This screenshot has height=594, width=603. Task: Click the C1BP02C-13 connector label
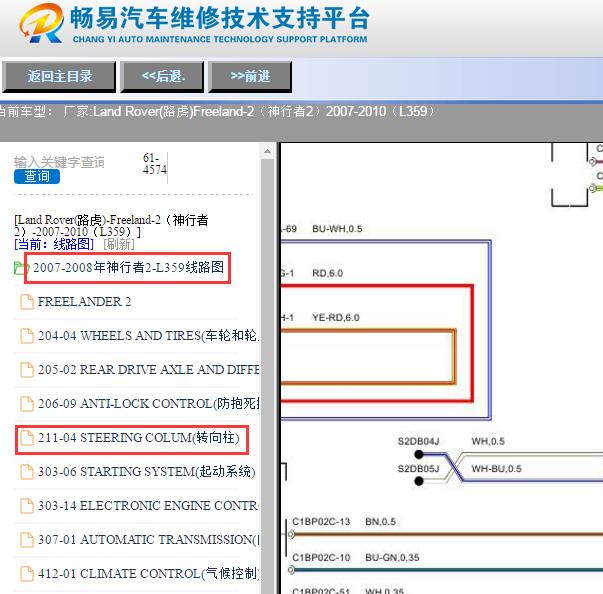click(321, 521)
